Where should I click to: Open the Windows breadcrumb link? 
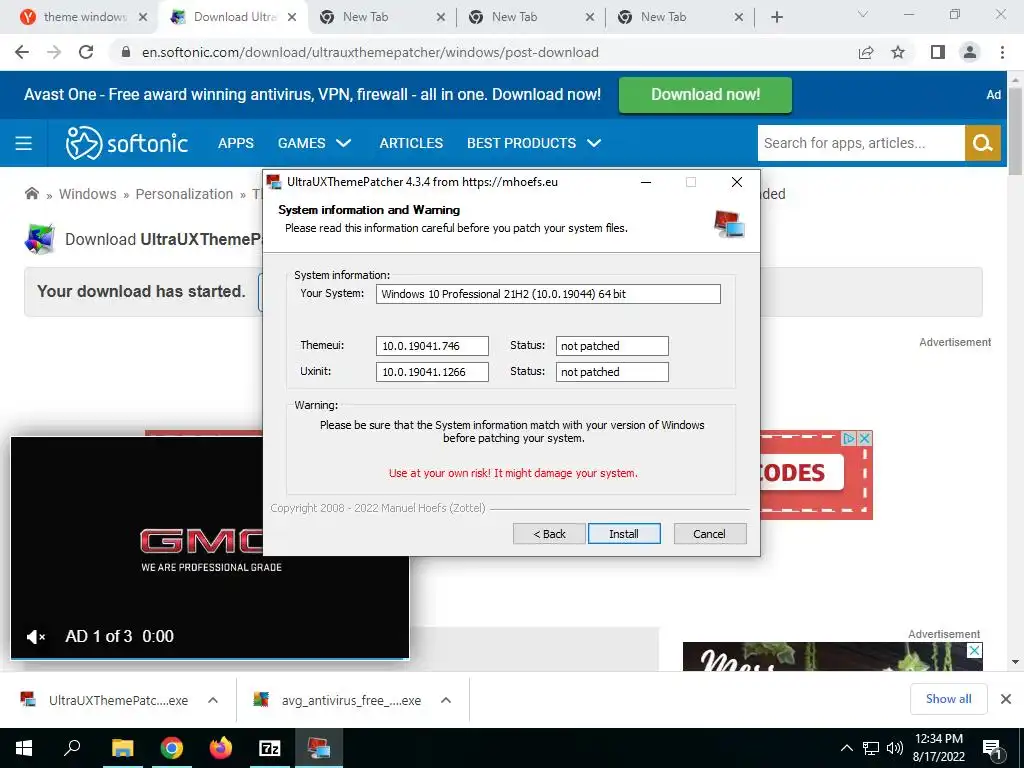pyautogui.click(x=88, y=194)
